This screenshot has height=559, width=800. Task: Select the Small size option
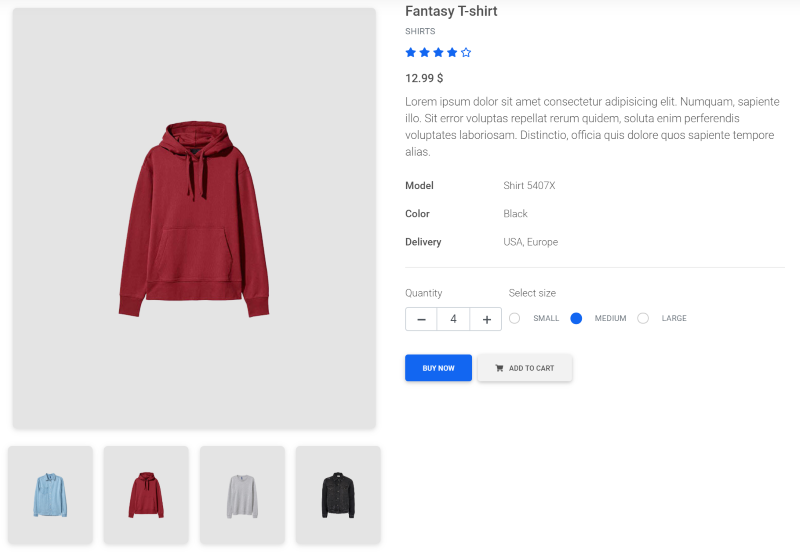(514, 318)
